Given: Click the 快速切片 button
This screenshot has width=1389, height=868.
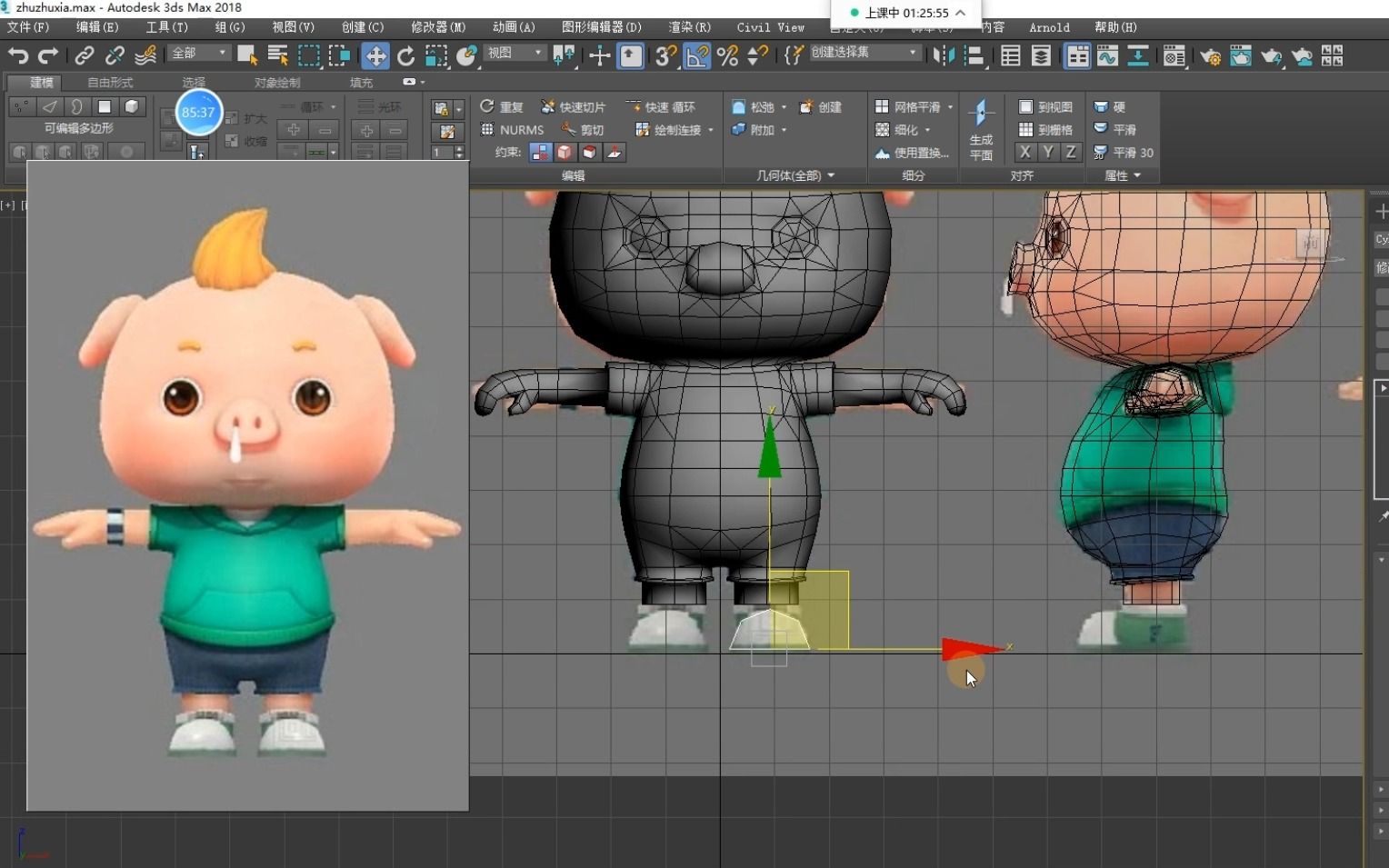Looking at the screenshot, I should coord(574,107).
